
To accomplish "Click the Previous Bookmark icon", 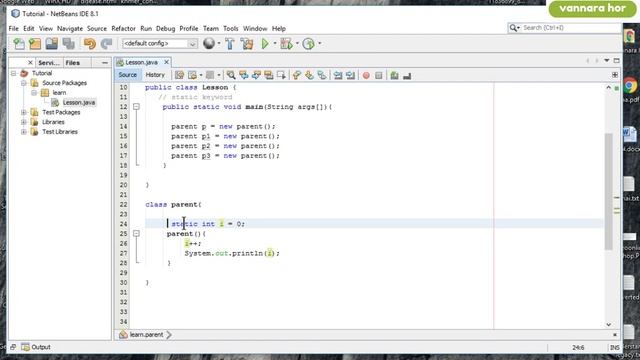I will pos(297,75).
